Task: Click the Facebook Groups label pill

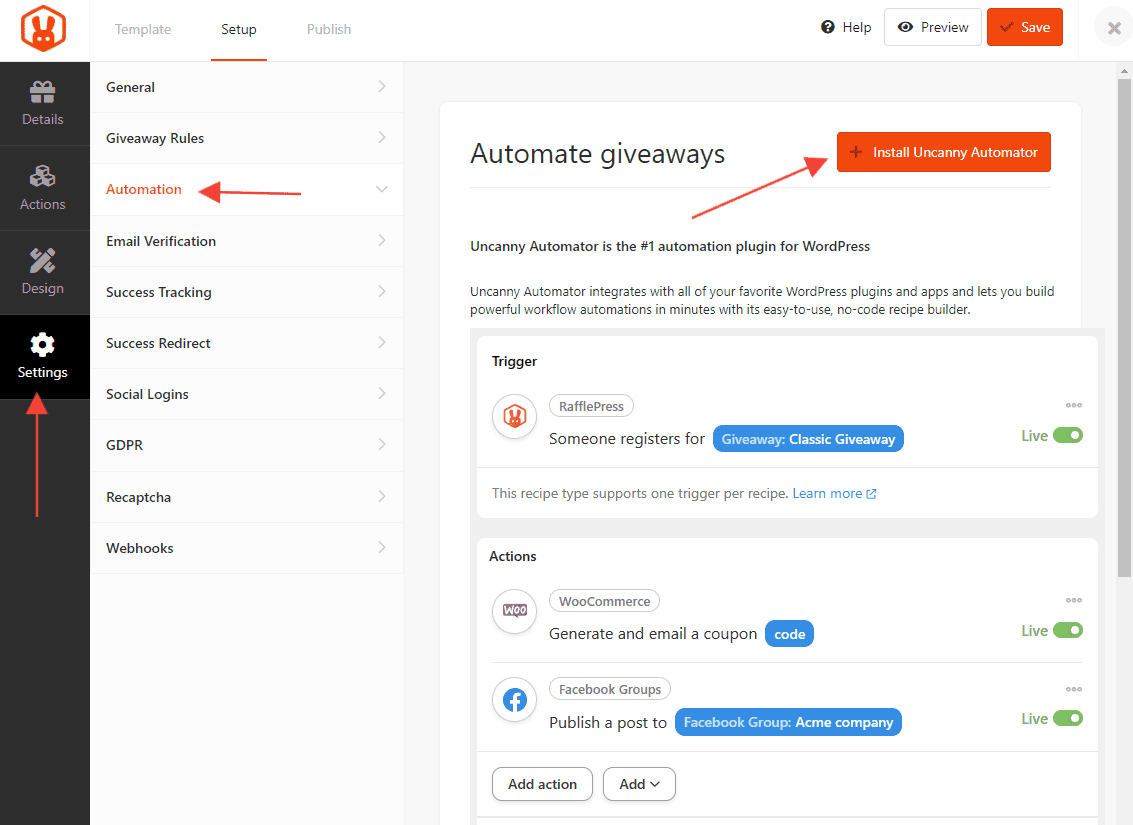Action: coord(610,689)
